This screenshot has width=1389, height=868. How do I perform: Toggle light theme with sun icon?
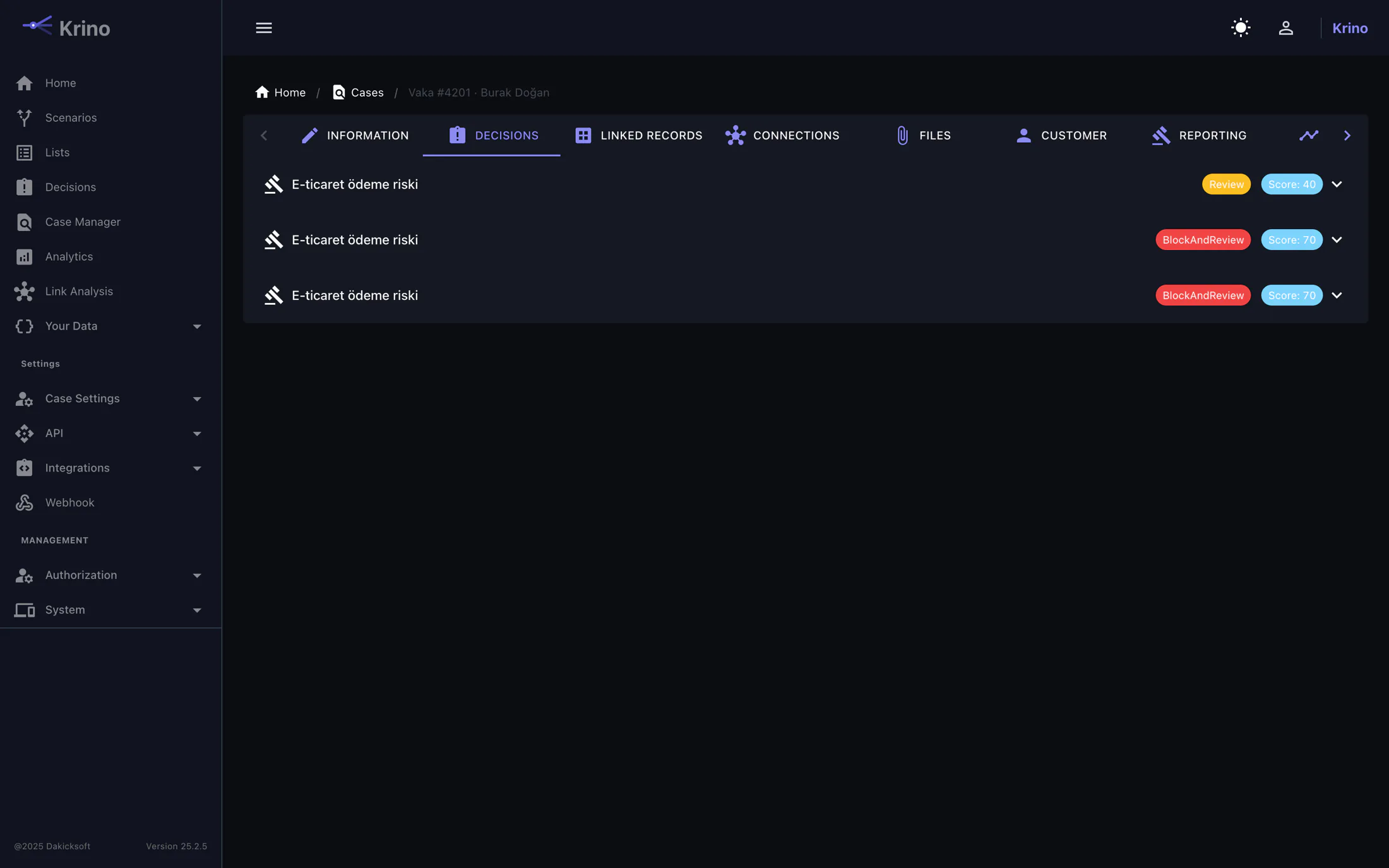tap(1241, 28)
